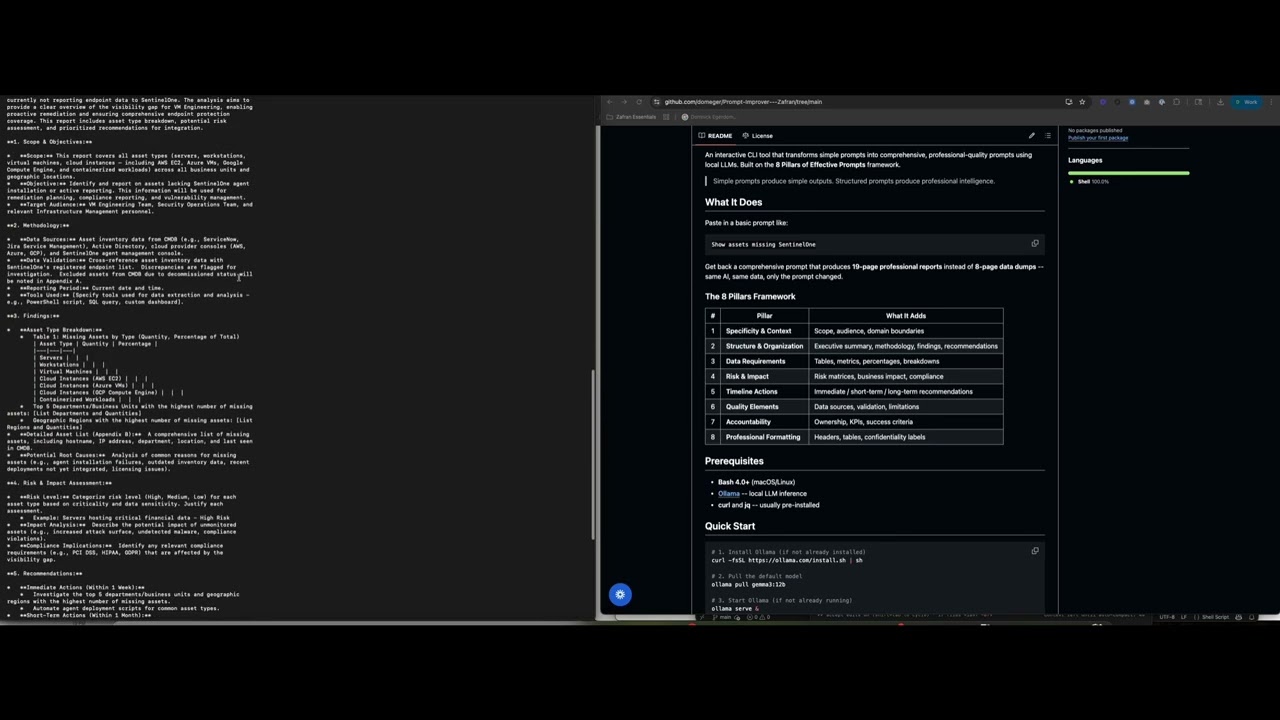1280x720 pixels.
Task: Click the blue floating gear button
Action: [620, 595]
